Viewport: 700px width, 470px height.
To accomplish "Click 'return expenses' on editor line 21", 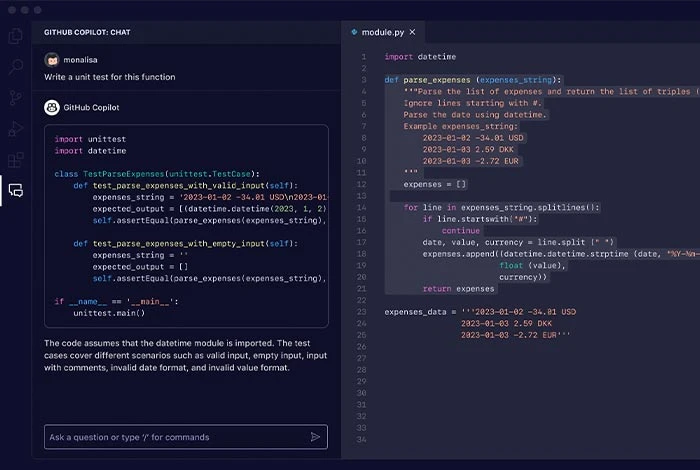I will tap(458, 289).
